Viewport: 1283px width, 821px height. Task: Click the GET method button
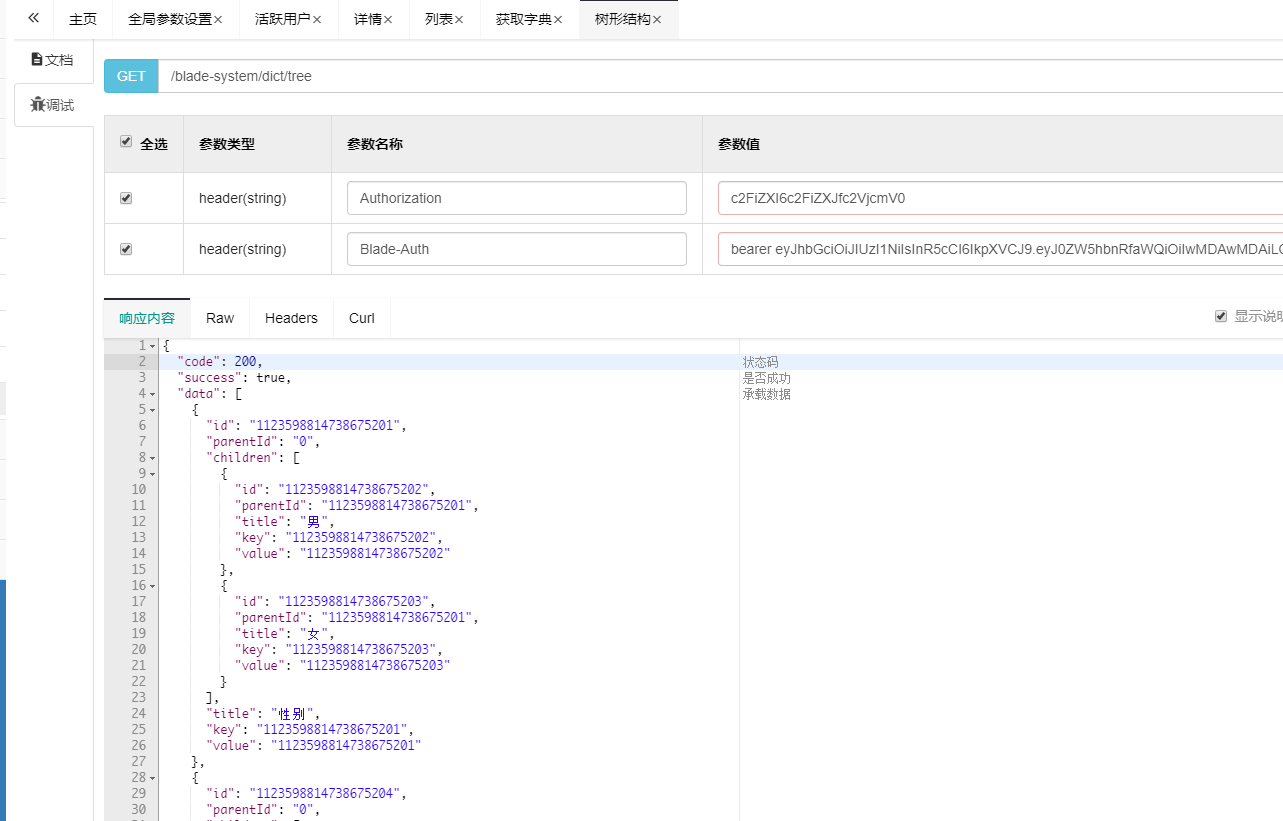[x=131, y=76]
